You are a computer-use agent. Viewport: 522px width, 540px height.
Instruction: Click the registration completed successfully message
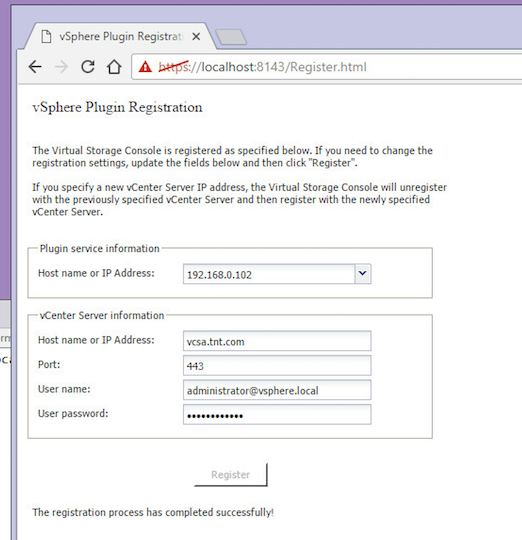tap(153, 512)
